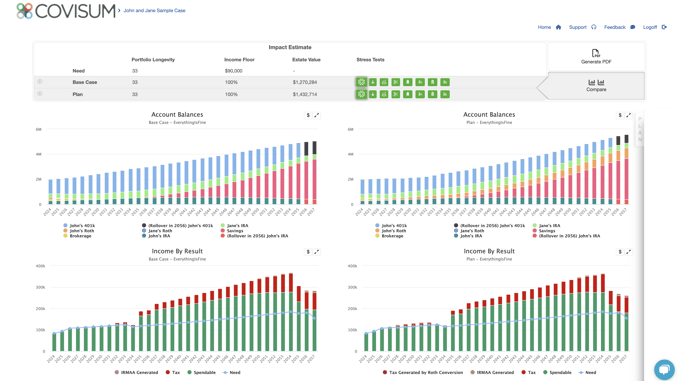Expand Base Case Account Balances chart to fullscreen
Screen dimensions: 678x381
click(317, 115)
